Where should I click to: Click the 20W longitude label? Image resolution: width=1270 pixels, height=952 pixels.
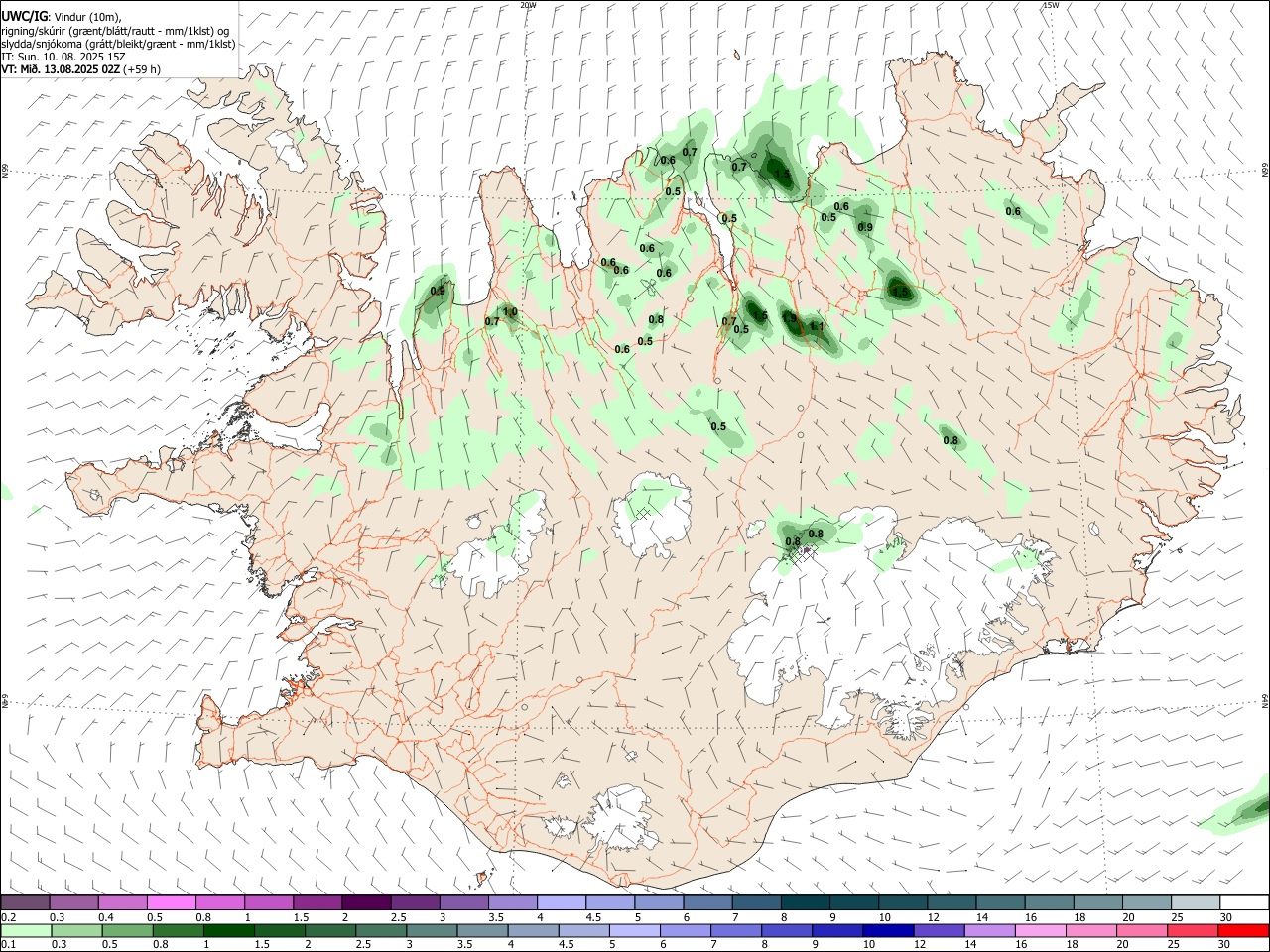[x=528, y=5]
